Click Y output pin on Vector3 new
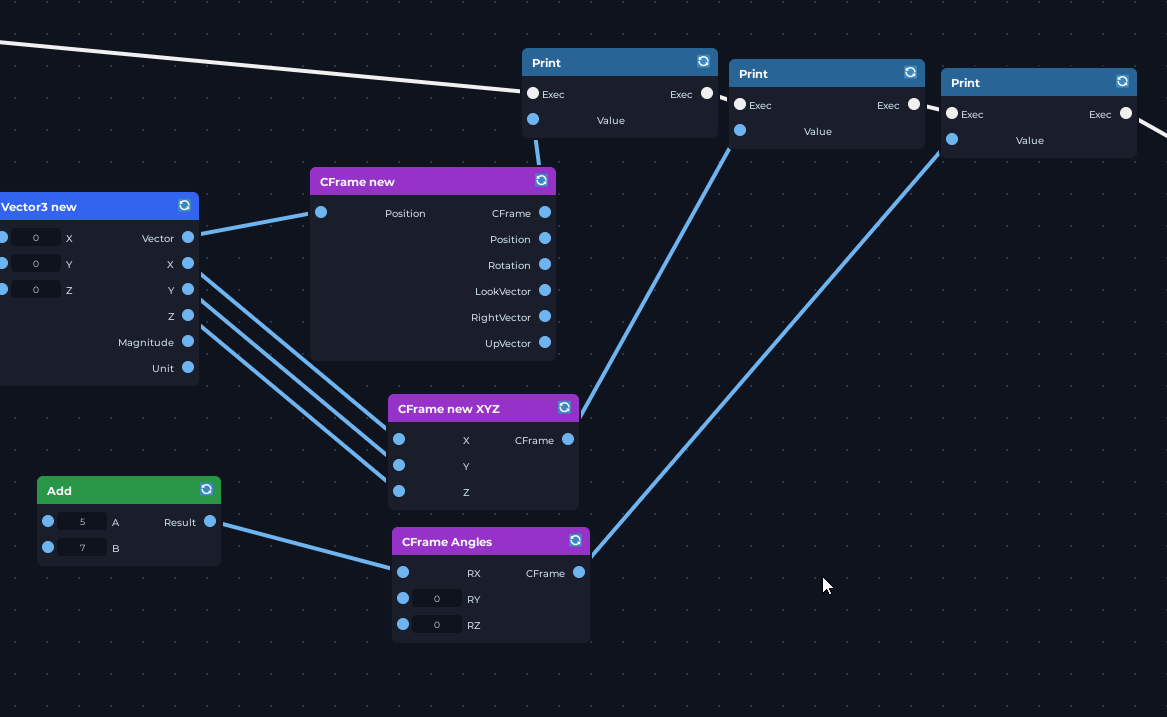Viewport: 1167px width, 717px height. pos(188,290)
